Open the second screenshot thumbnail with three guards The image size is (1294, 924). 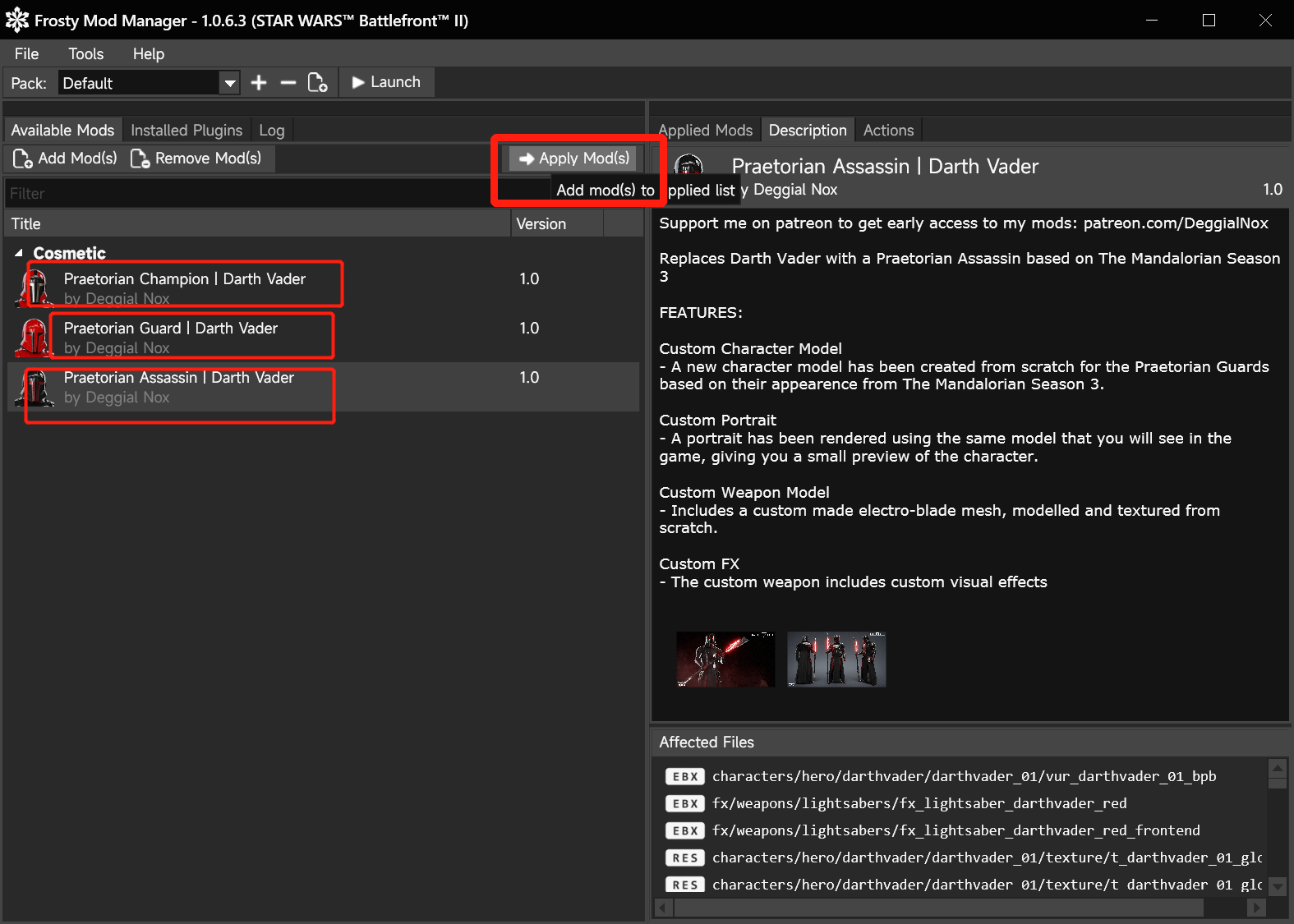coord(836,659)
